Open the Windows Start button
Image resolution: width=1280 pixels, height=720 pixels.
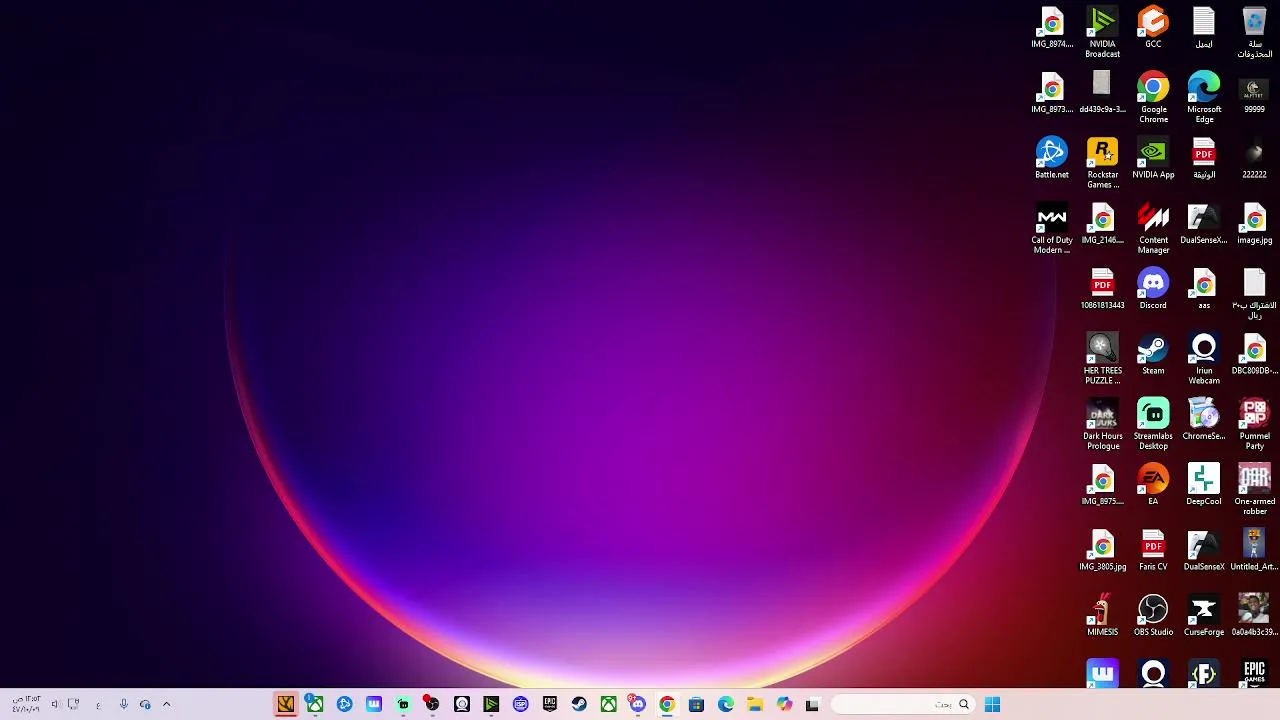pos(992,704)
